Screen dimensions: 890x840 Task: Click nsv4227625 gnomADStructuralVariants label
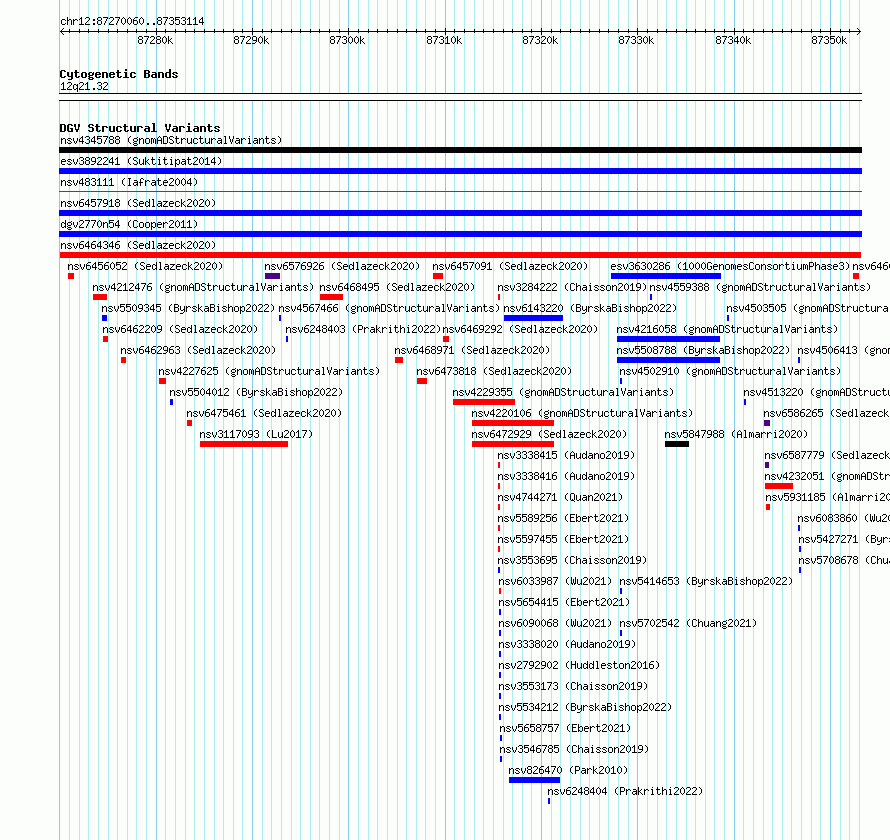(269, 371)
